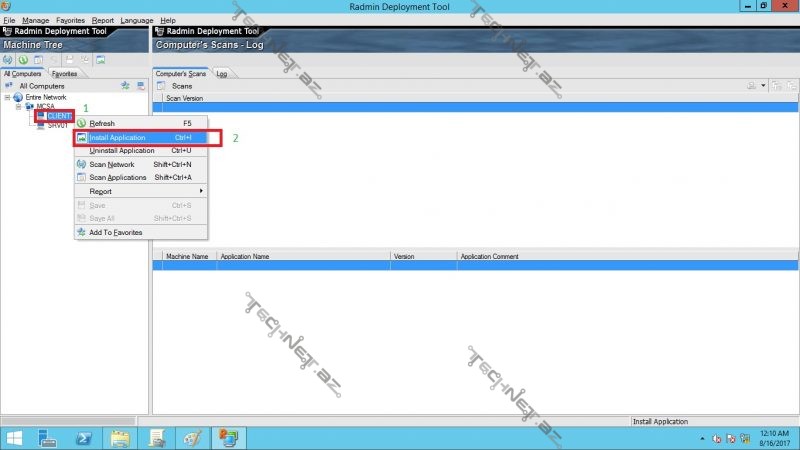Click the Install Application toolbar icon
The width and height of the screenshot is (800, 450).
pyautogui.click(x=37, y=60)
